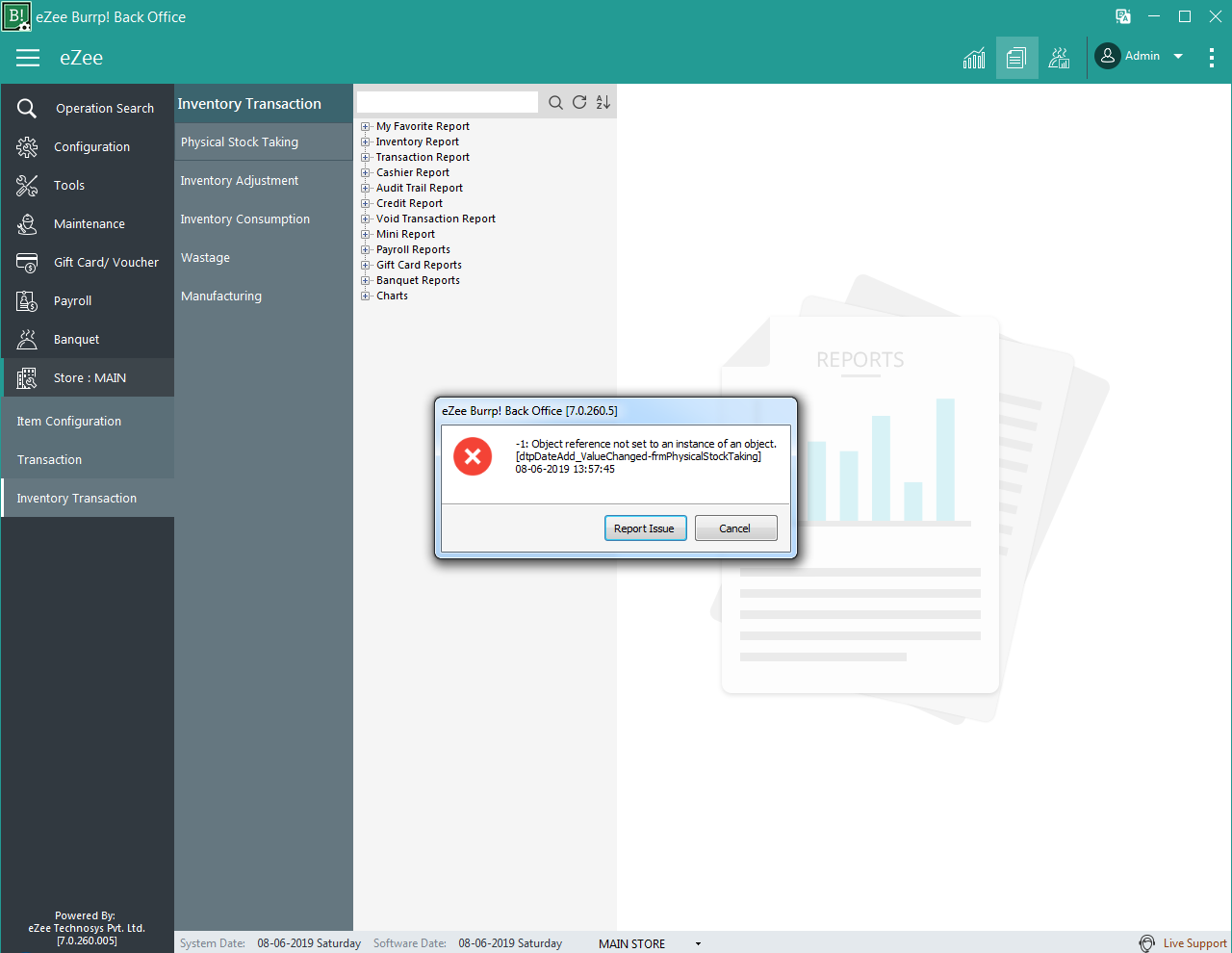Screen dimensions: 1232x953
Task: Open the hamburger menu icon
Action: (28, 58)
